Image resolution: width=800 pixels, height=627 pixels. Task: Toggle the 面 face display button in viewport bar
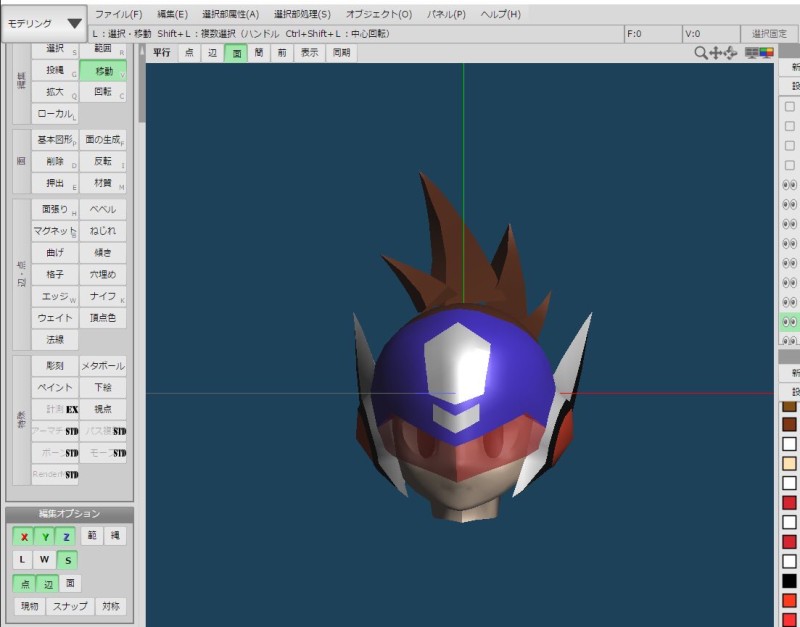237,52
